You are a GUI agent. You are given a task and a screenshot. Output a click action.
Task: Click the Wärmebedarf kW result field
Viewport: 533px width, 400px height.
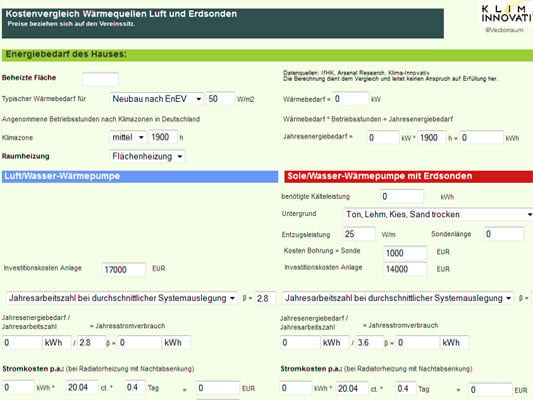[x=350, y=99]
